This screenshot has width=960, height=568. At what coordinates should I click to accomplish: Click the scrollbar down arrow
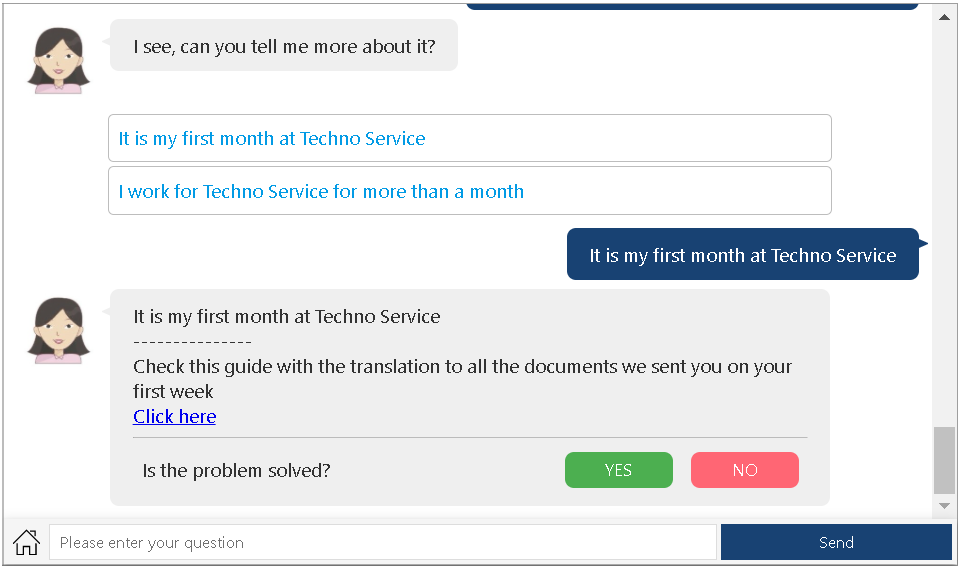click(944, 506)
